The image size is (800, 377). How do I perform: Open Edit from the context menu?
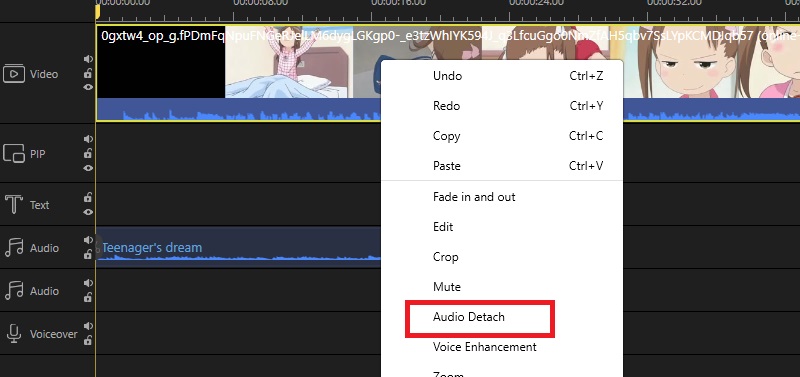(502, 227)
